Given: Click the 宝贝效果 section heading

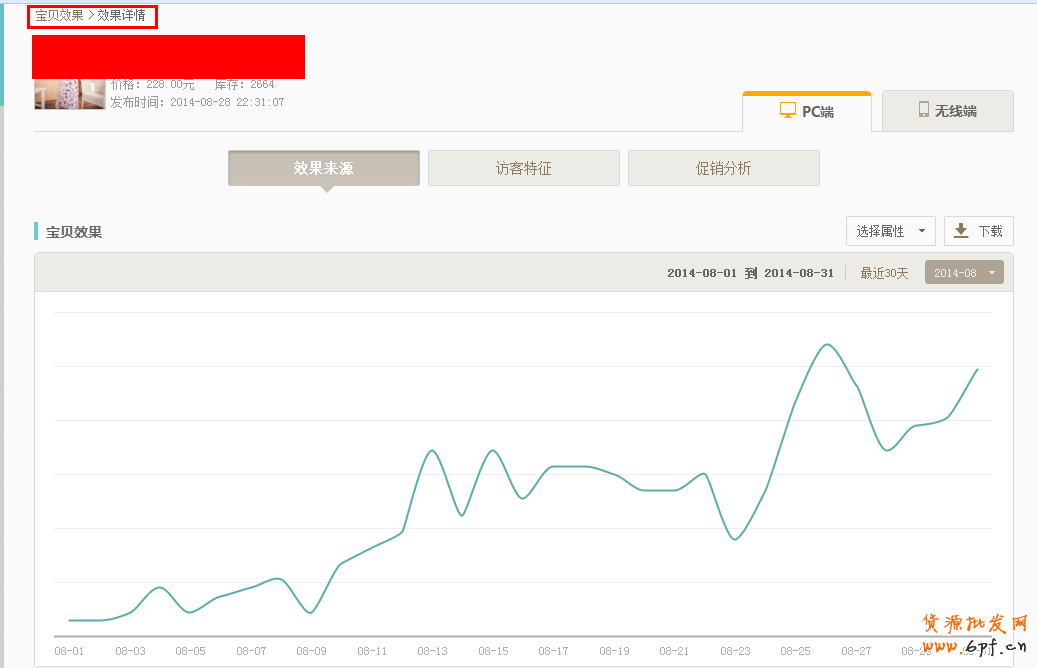Looking at the screenshot, I should [x=74, y=232].
